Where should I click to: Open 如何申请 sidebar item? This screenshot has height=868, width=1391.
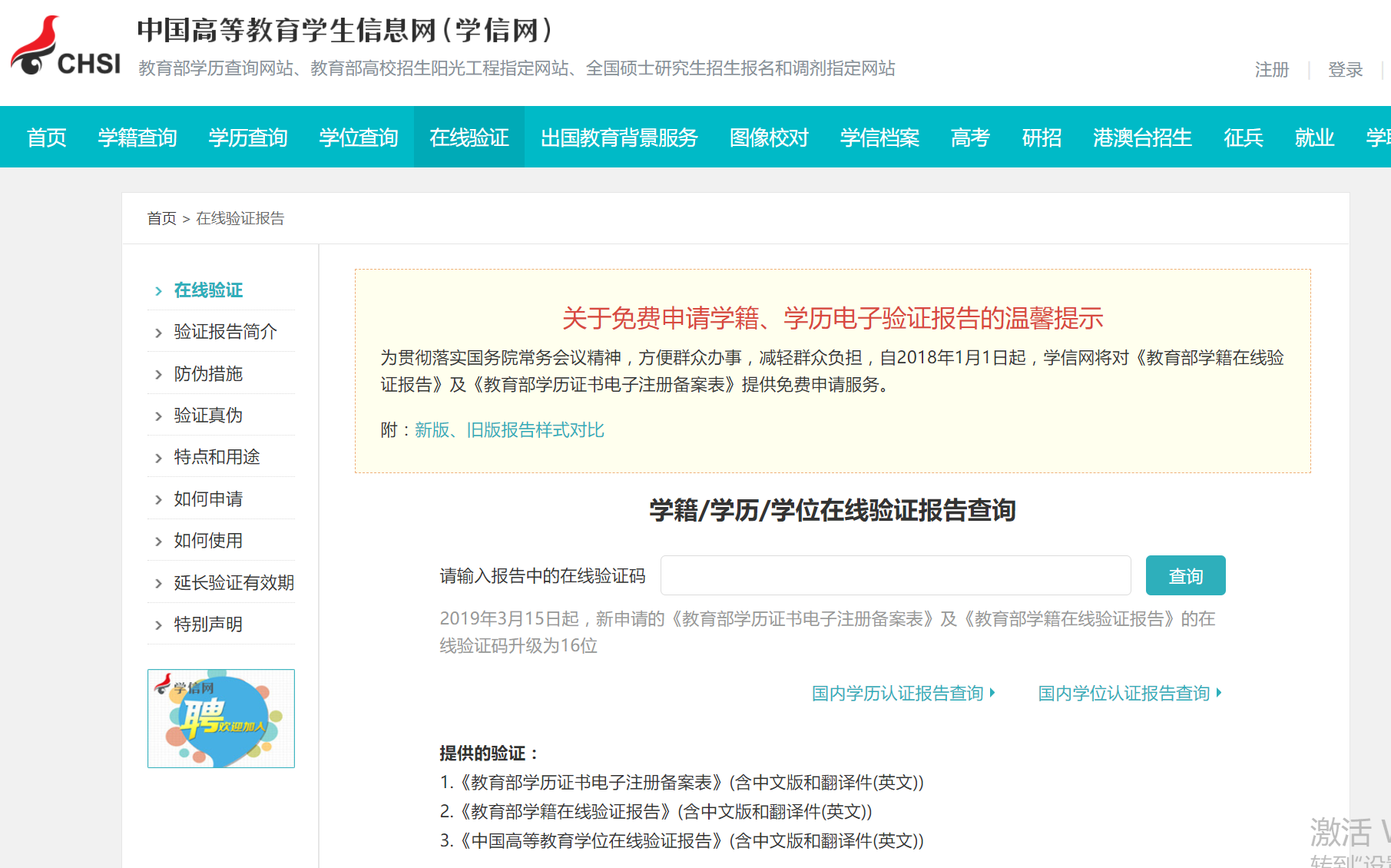[208, 499]
